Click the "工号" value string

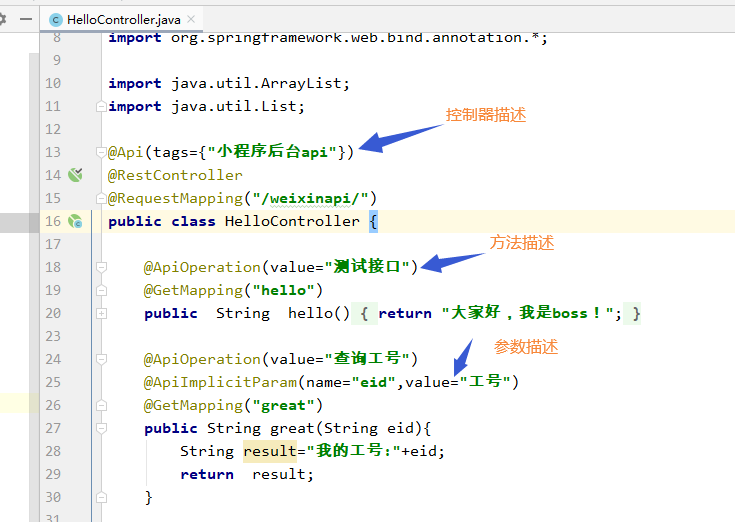[485, 381]
